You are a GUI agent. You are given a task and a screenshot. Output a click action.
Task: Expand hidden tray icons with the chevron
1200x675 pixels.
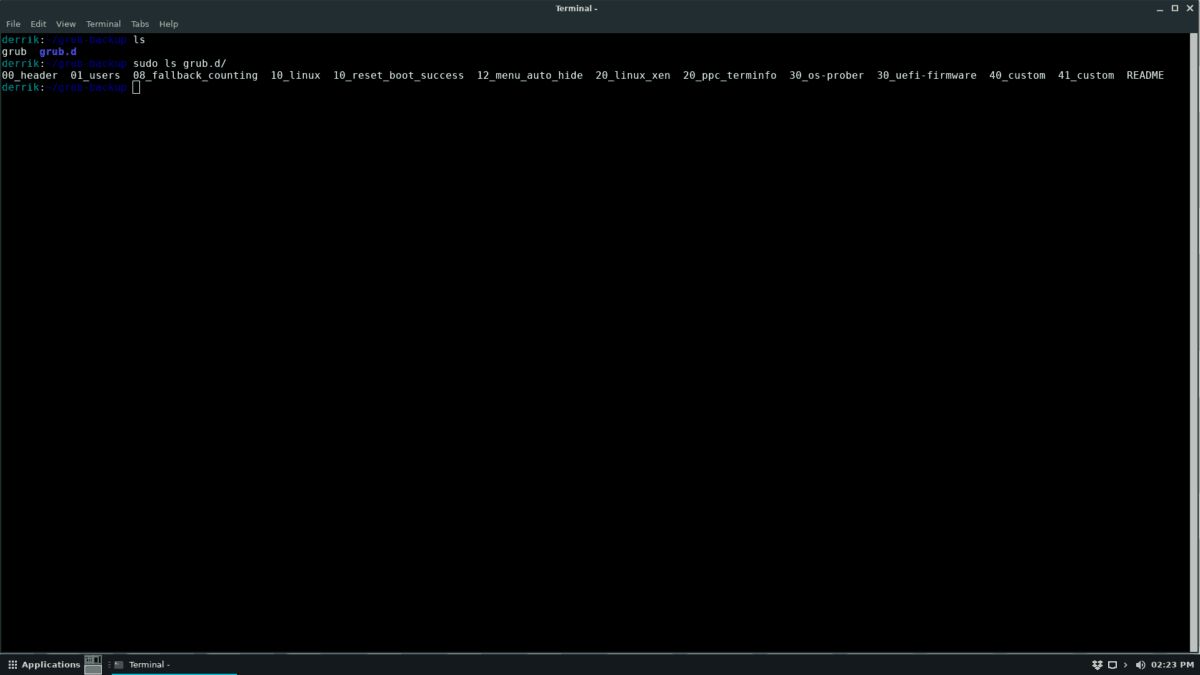[1124, 664]
